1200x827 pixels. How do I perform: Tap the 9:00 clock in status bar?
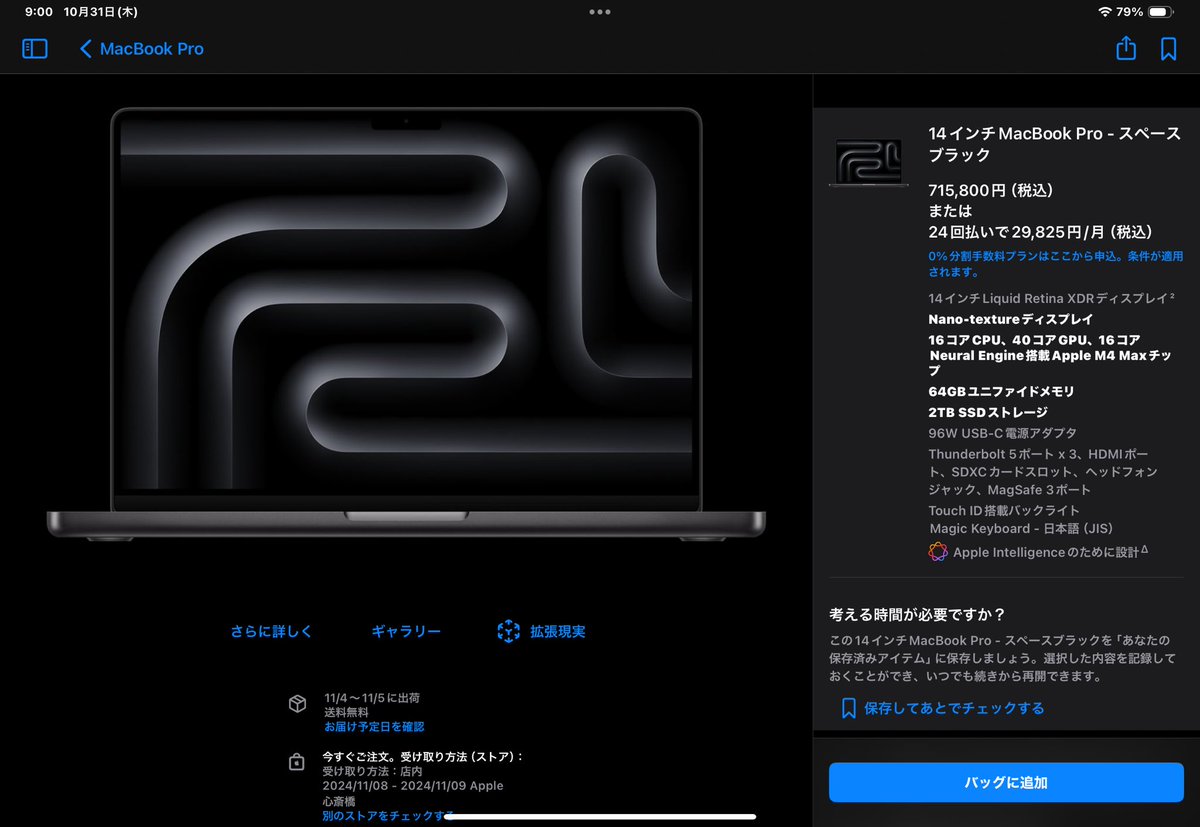coord(38,12)
